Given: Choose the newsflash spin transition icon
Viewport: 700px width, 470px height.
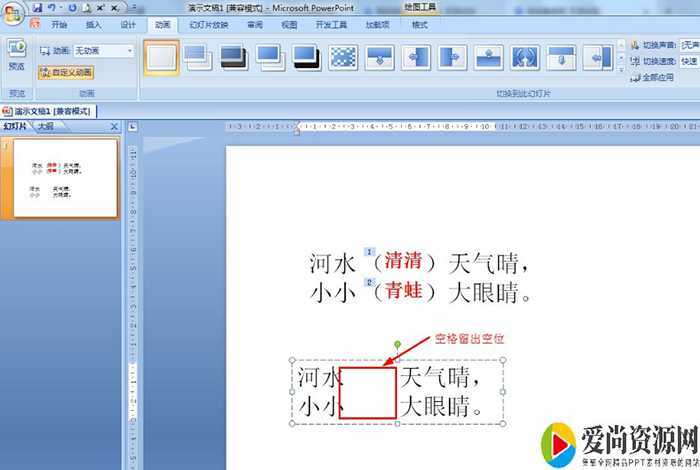Looking at the screenshot, I should tap(525, 58).
